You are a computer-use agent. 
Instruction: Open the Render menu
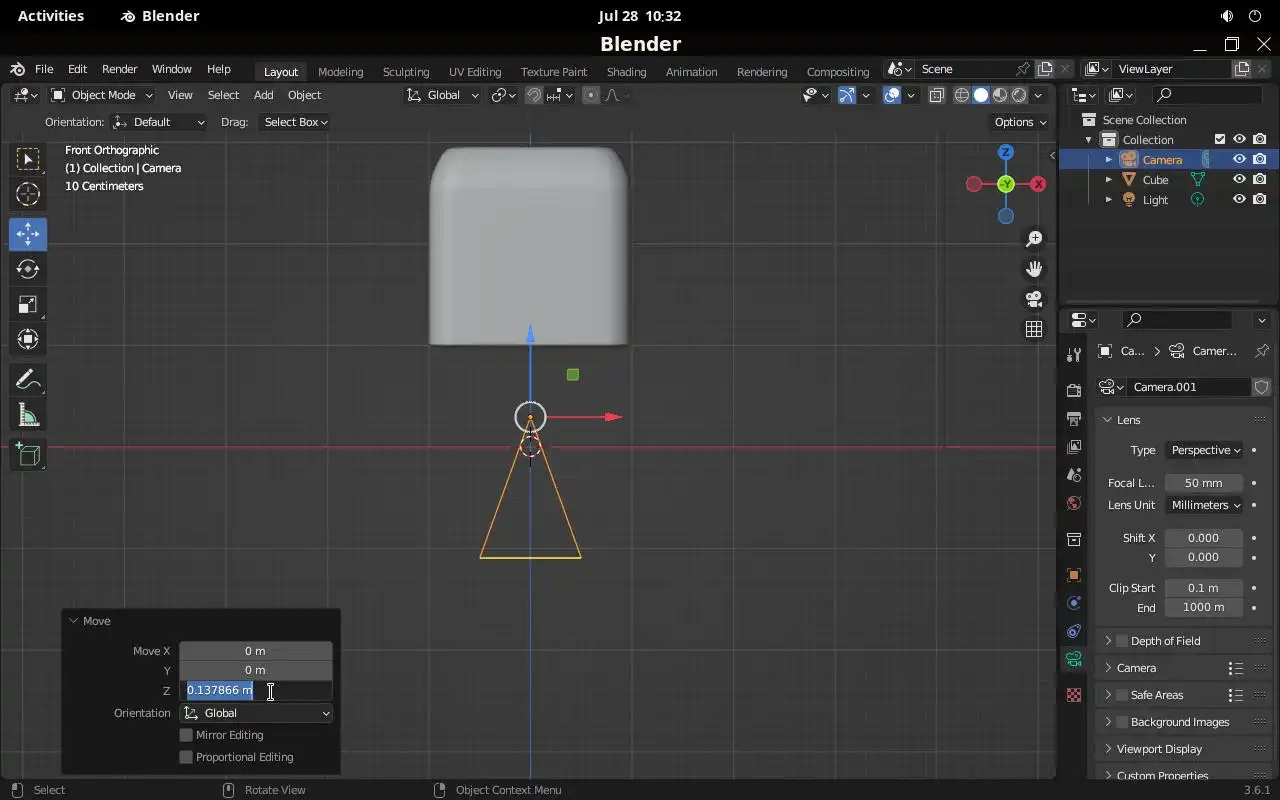click(x=119, y=69)
